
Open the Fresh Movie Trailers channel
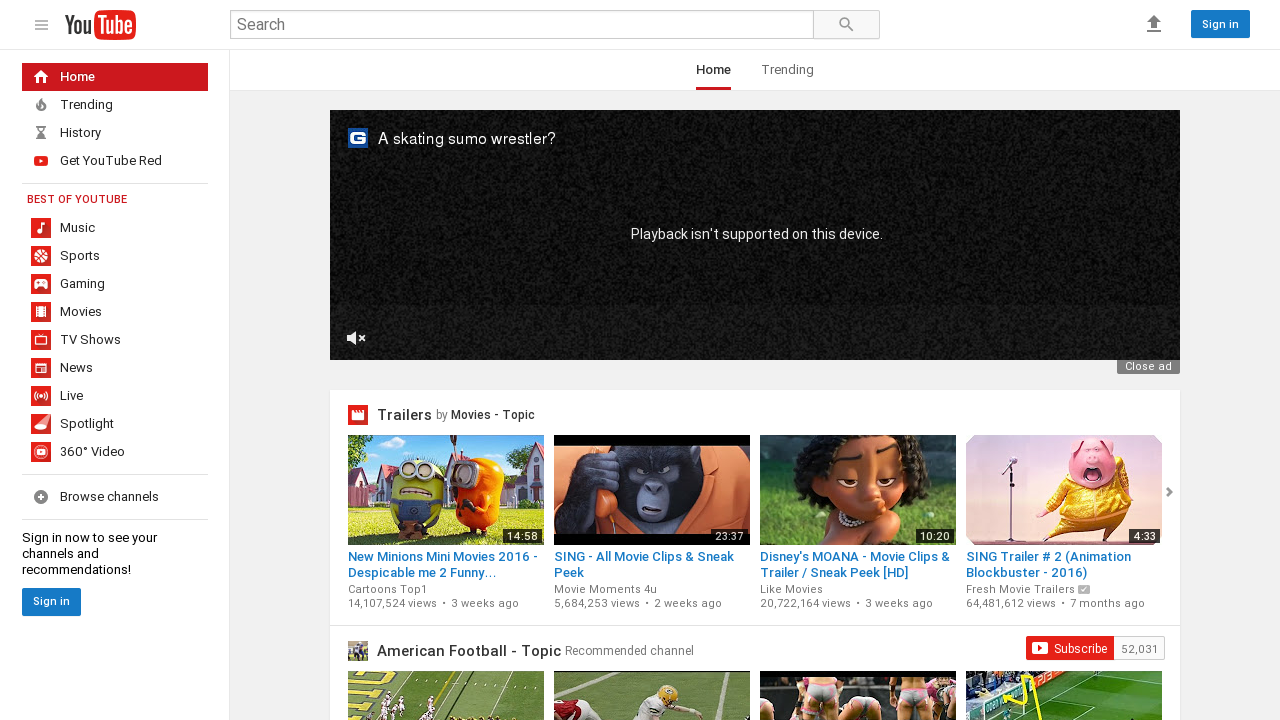pyautogui.click(x=1020, y=590)
